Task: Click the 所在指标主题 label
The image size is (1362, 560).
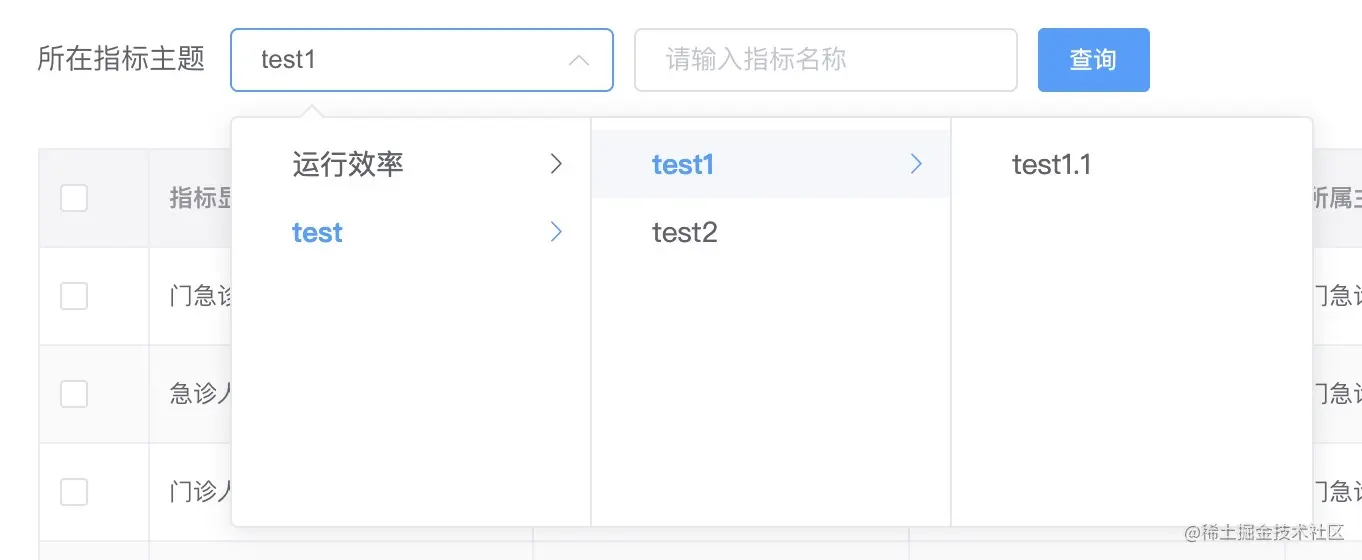Action: [121, 60]
